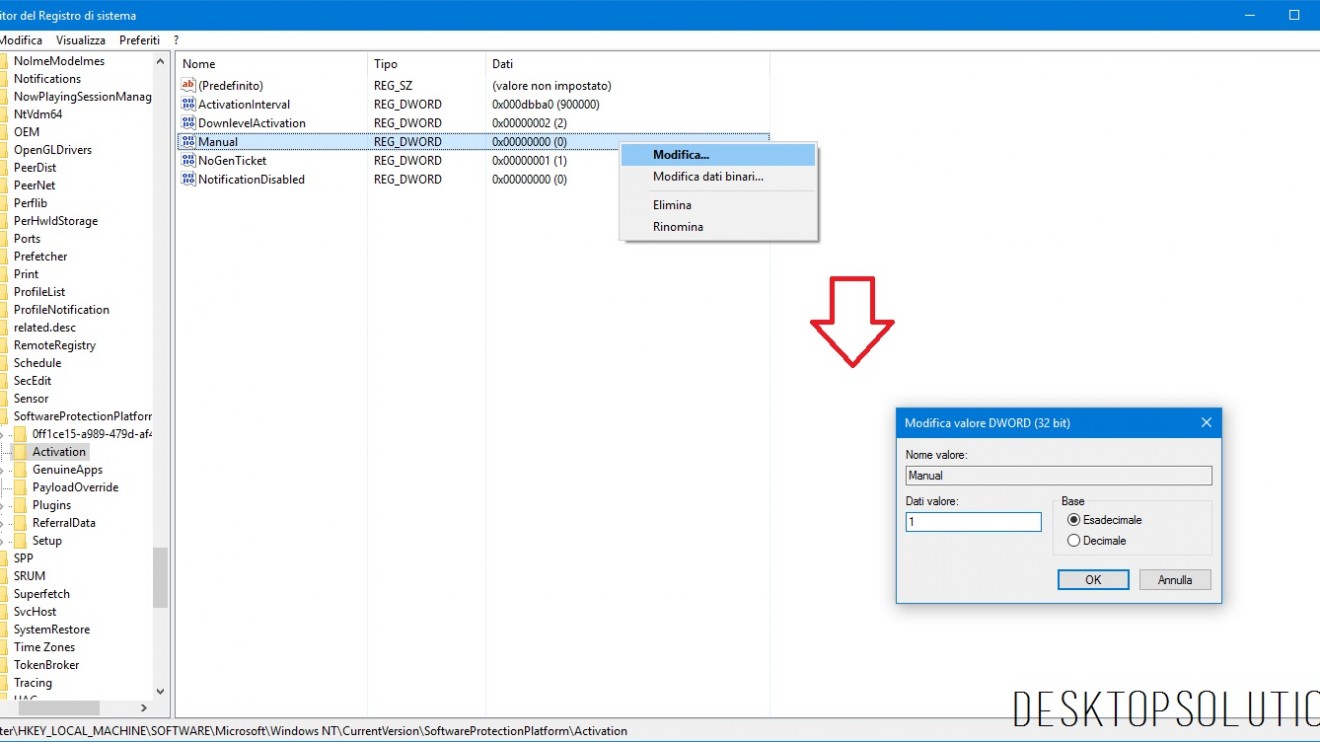
Task: Click the Annulla button
Action: [1175, 580]
